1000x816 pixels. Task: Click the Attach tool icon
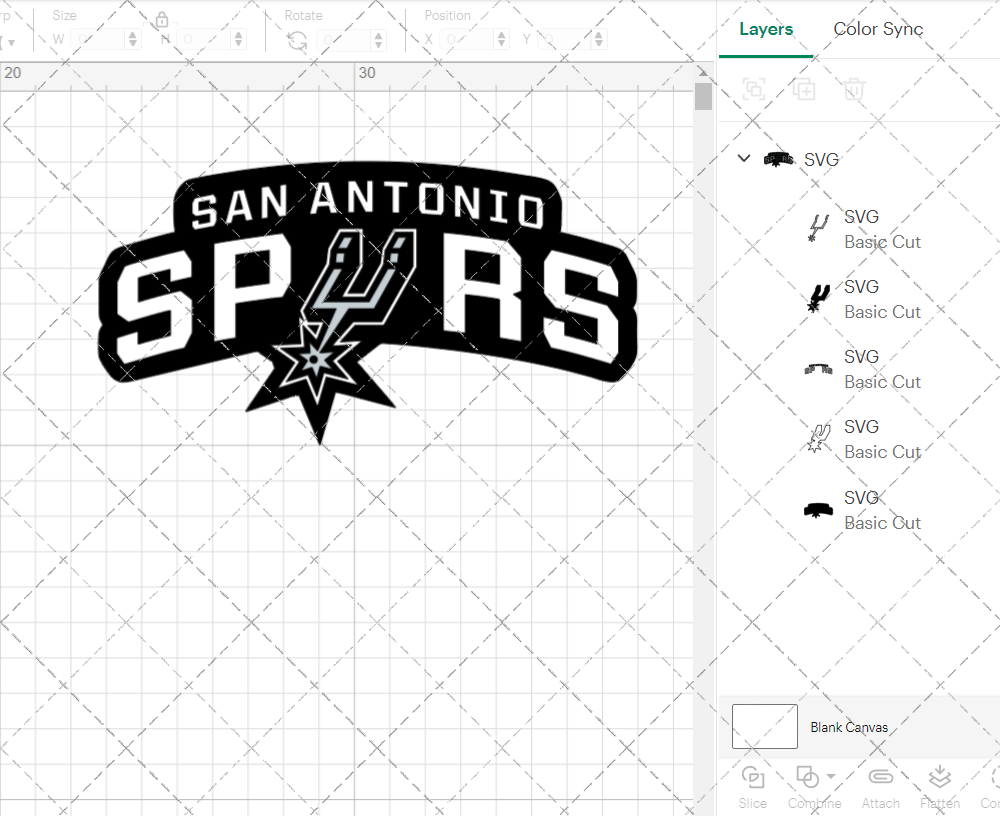881,776
